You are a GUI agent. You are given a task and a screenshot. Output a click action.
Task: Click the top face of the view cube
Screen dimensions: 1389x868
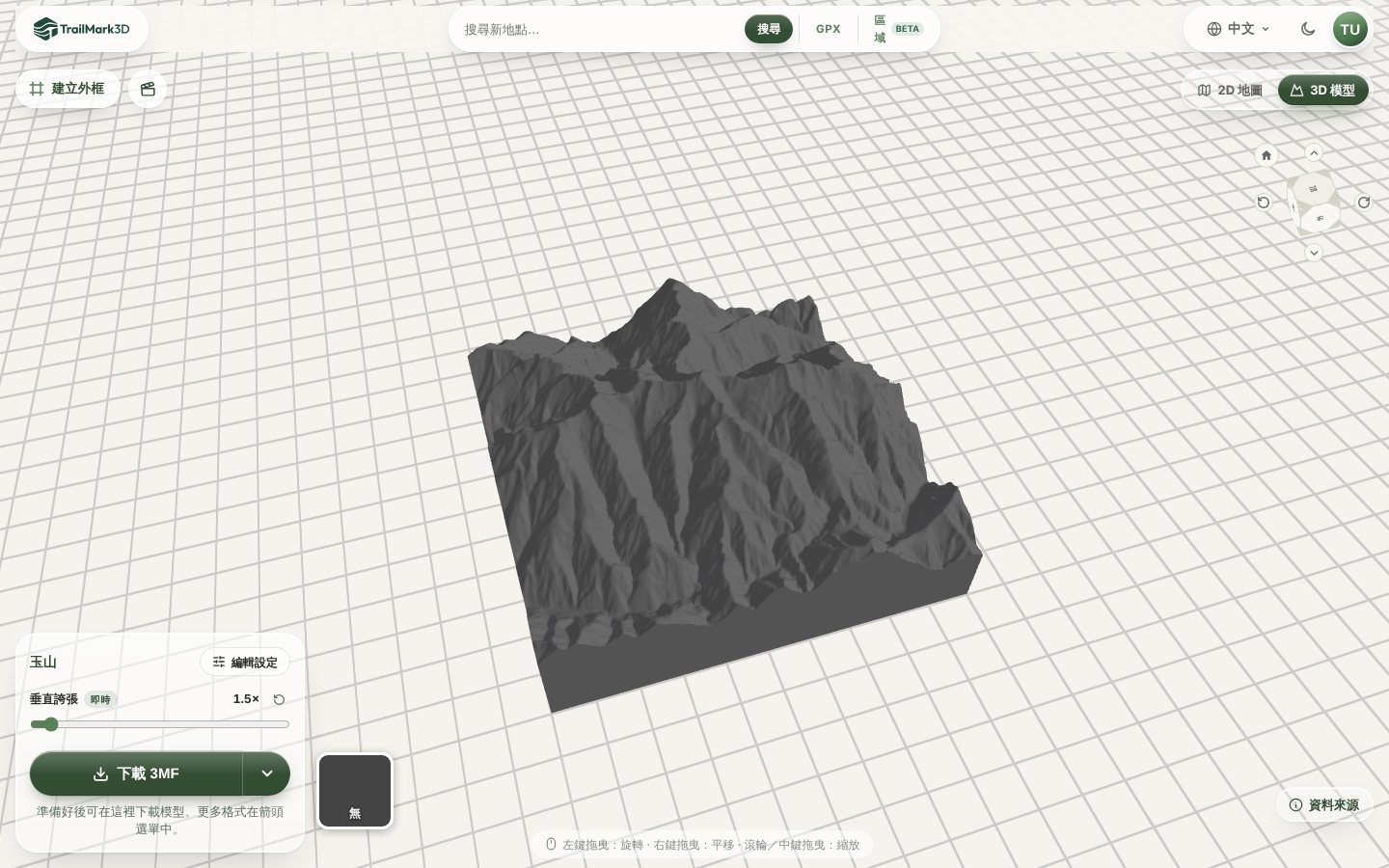point(1313,188)
